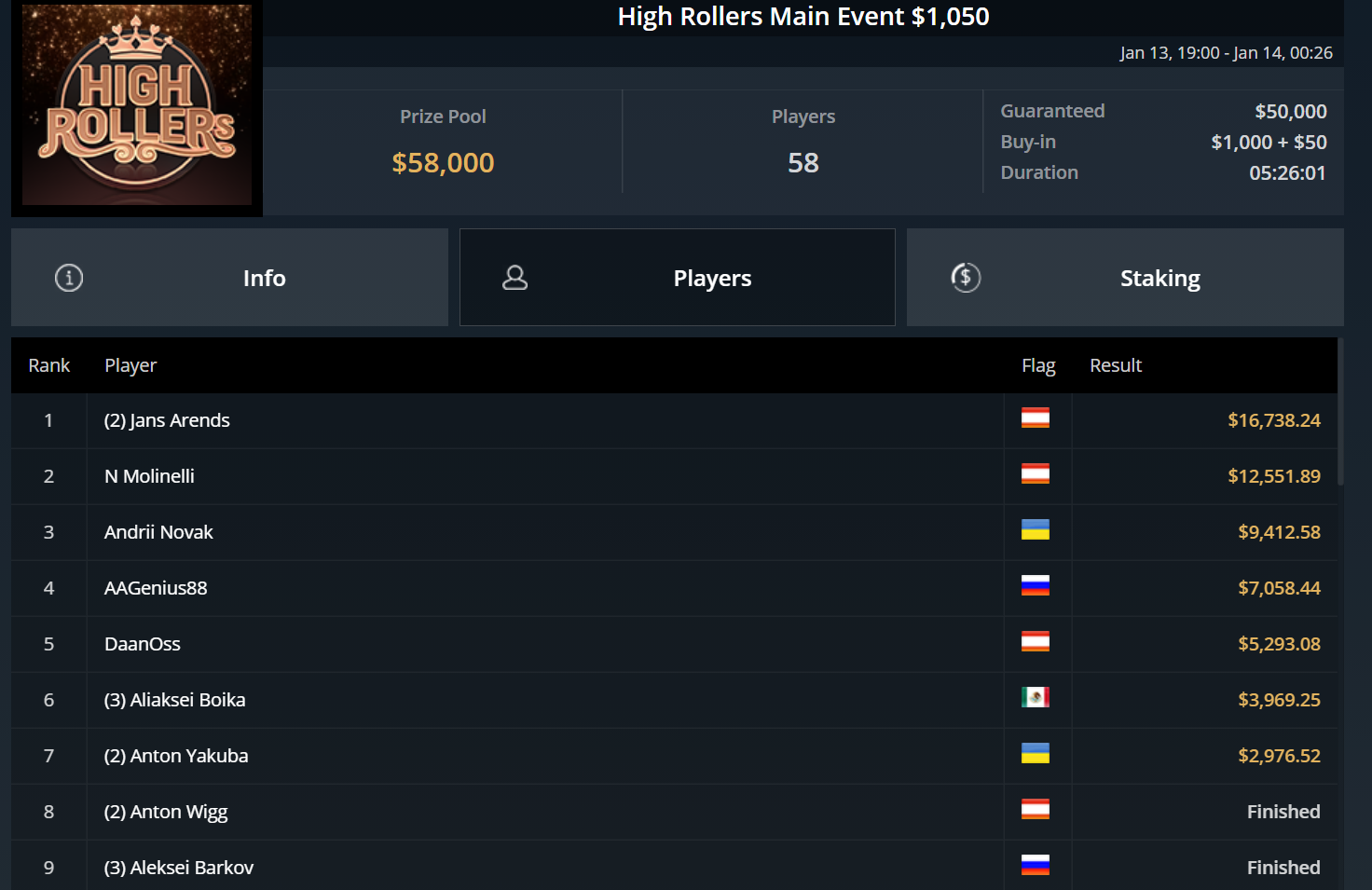Viewport: 1372px width, 890px height.
Task: Click the Player column header
Action: coord(130,365)
